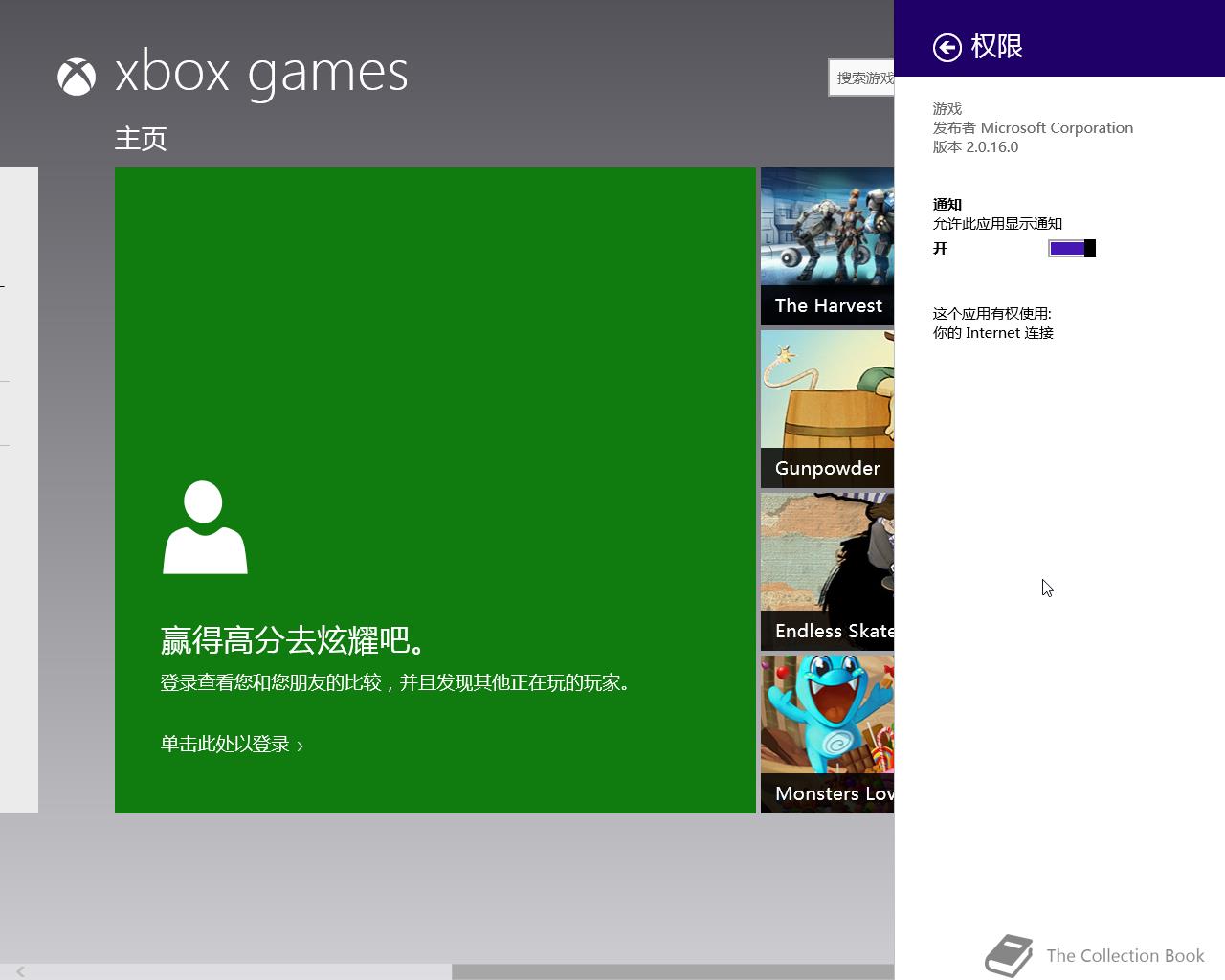Image resolution: width=1225 pixels, height=980 pixels.
Task: Toggle the notifications switch off
Action: (x=1072, y=249)
